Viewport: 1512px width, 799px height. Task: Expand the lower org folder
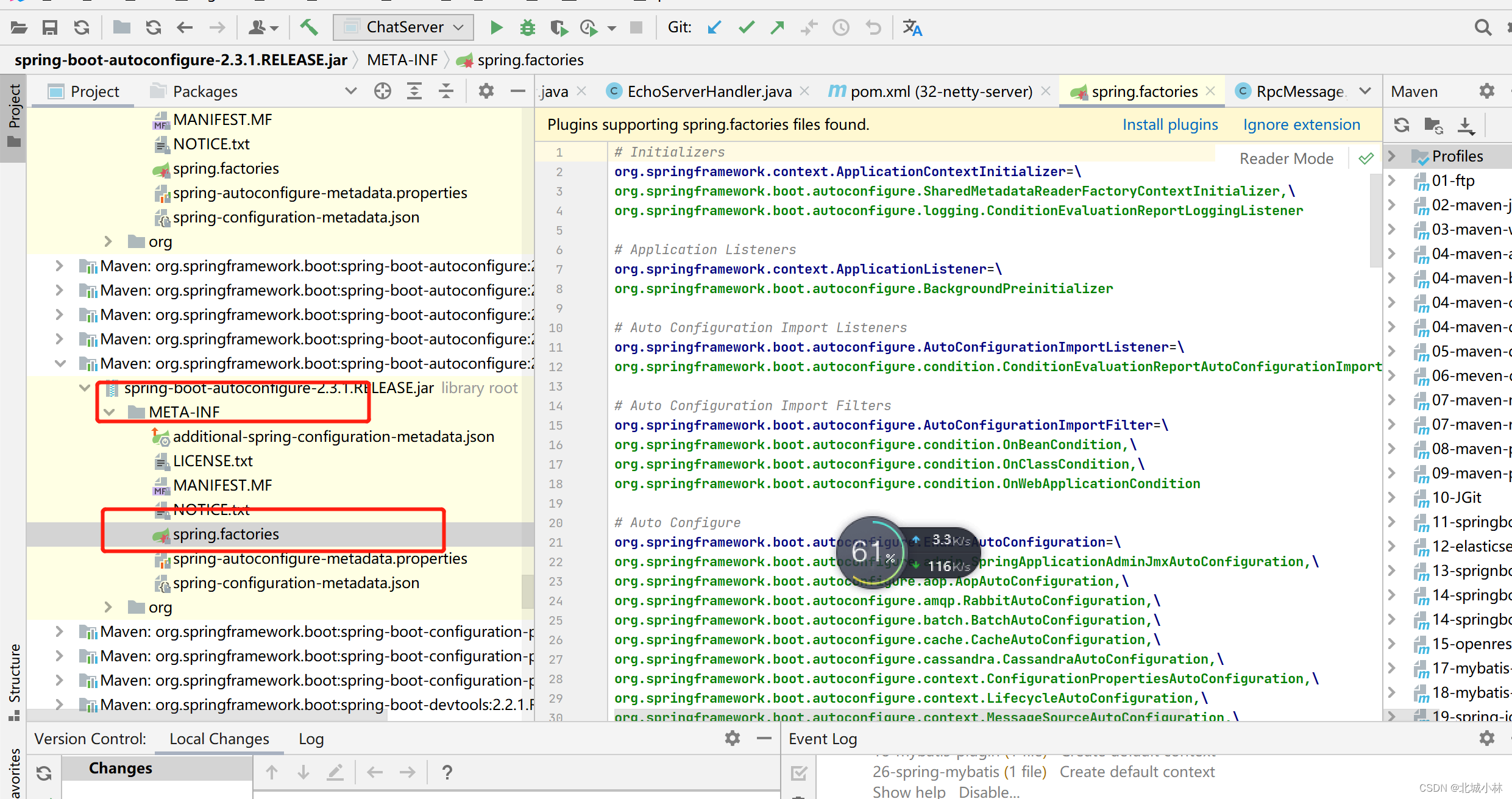[108, 608]
